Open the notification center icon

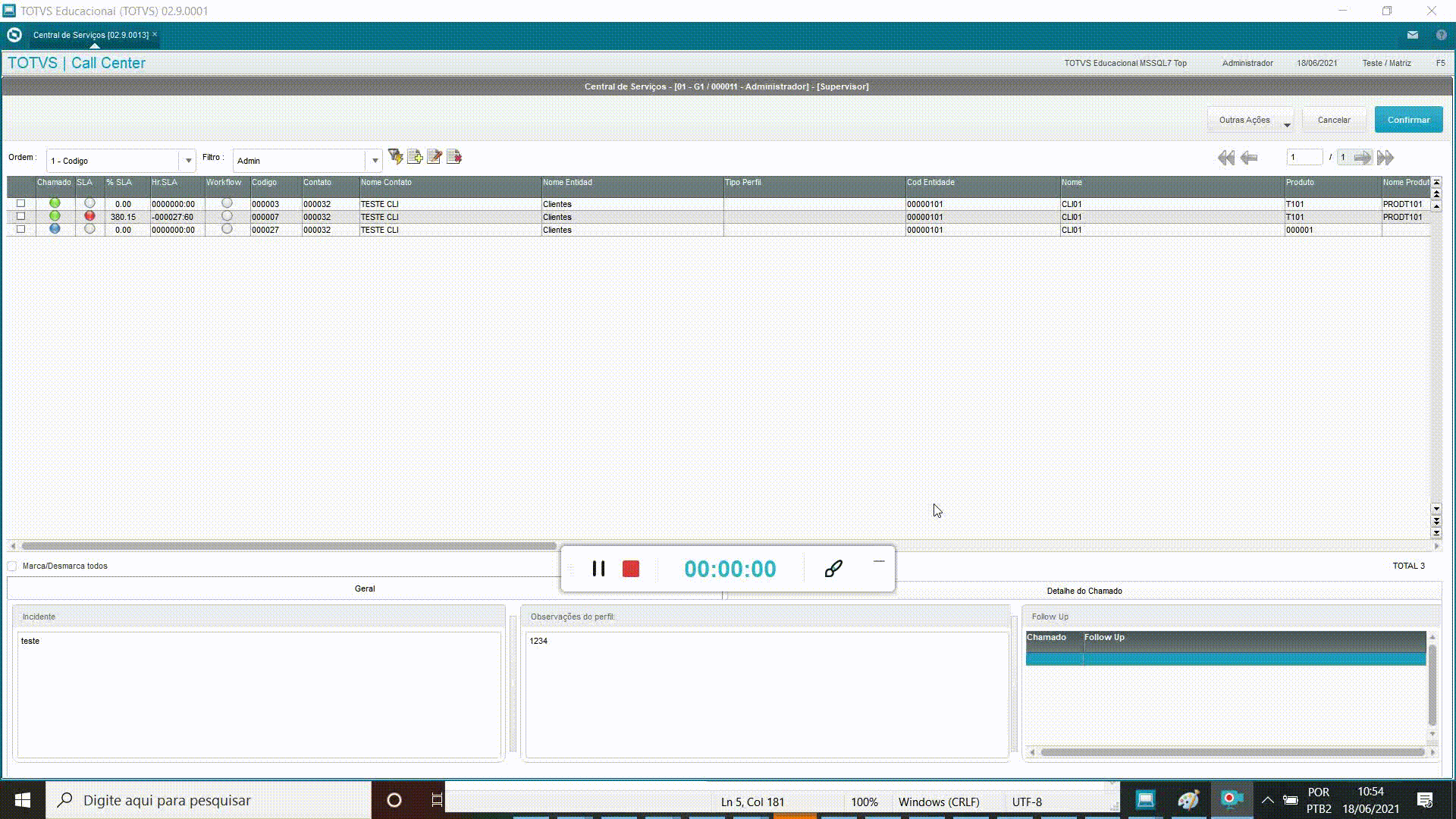pyautogui.click(x=1425, y=800)
